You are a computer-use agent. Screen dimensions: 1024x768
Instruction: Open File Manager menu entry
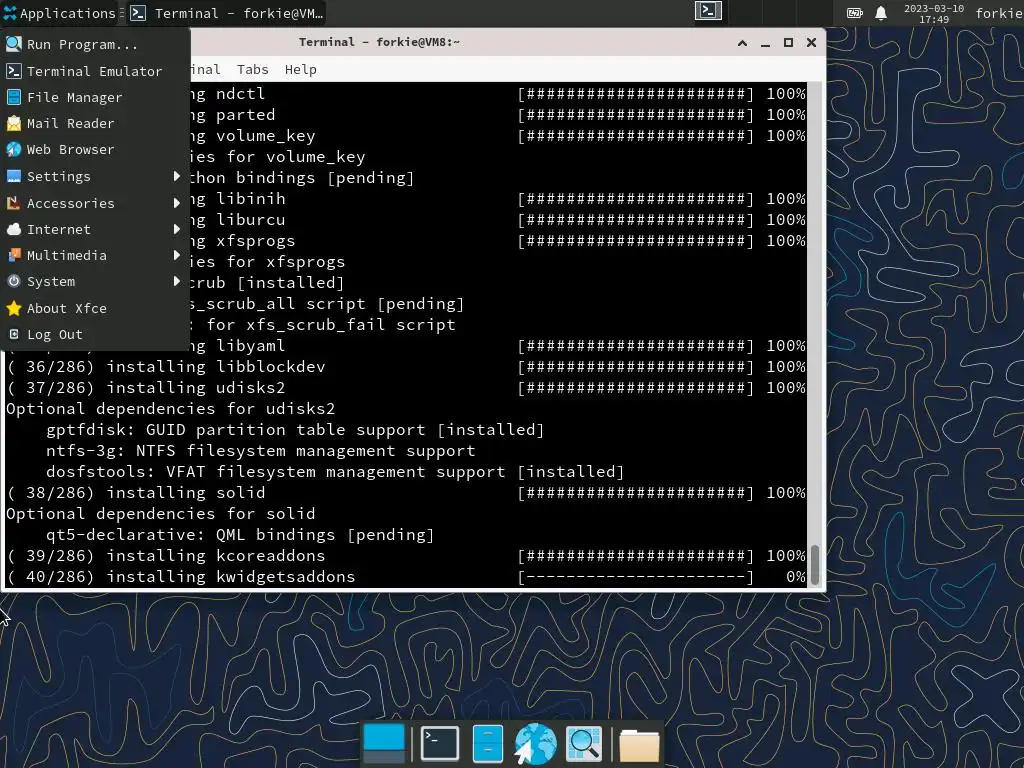pyautogui.click(x=95, y=97)
